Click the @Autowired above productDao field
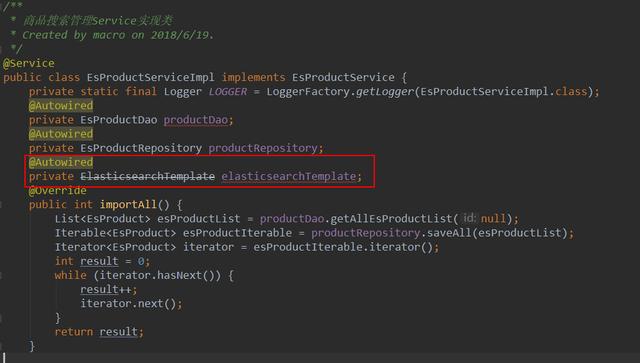 click(x=61, y=106)
